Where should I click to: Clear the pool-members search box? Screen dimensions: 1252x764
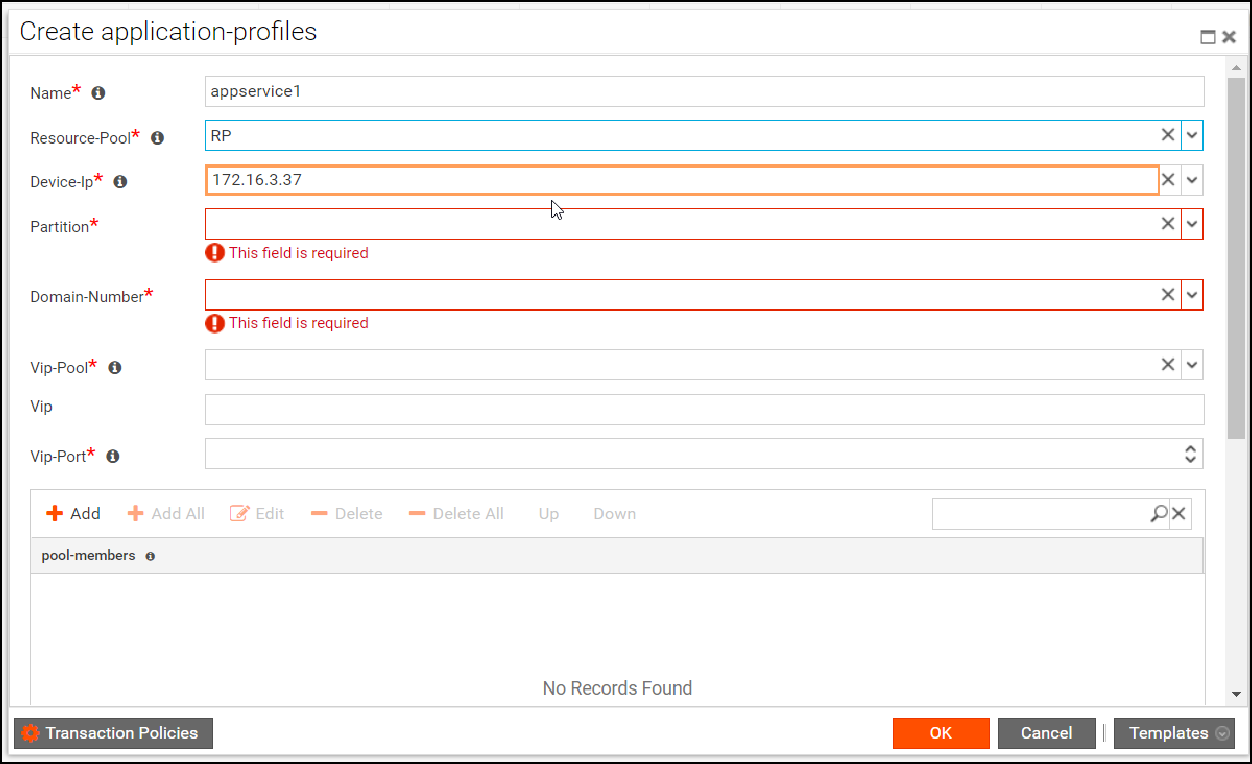click(x=1179, y=514)
